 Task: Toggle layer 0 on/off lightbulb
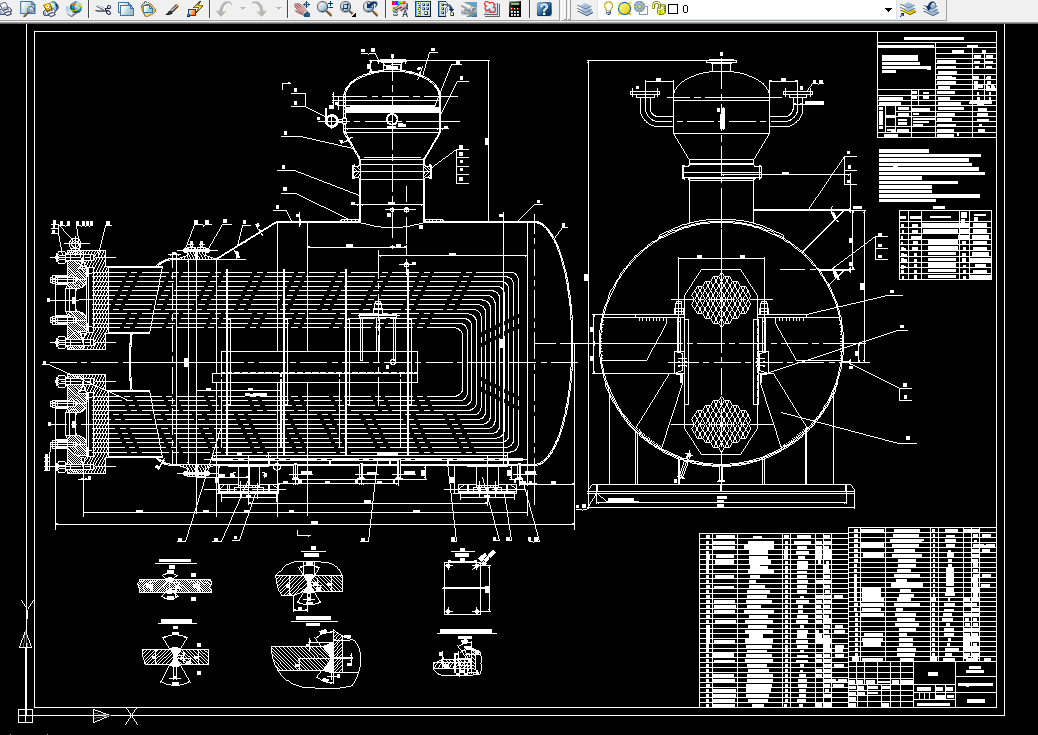[x=608, y=9]
